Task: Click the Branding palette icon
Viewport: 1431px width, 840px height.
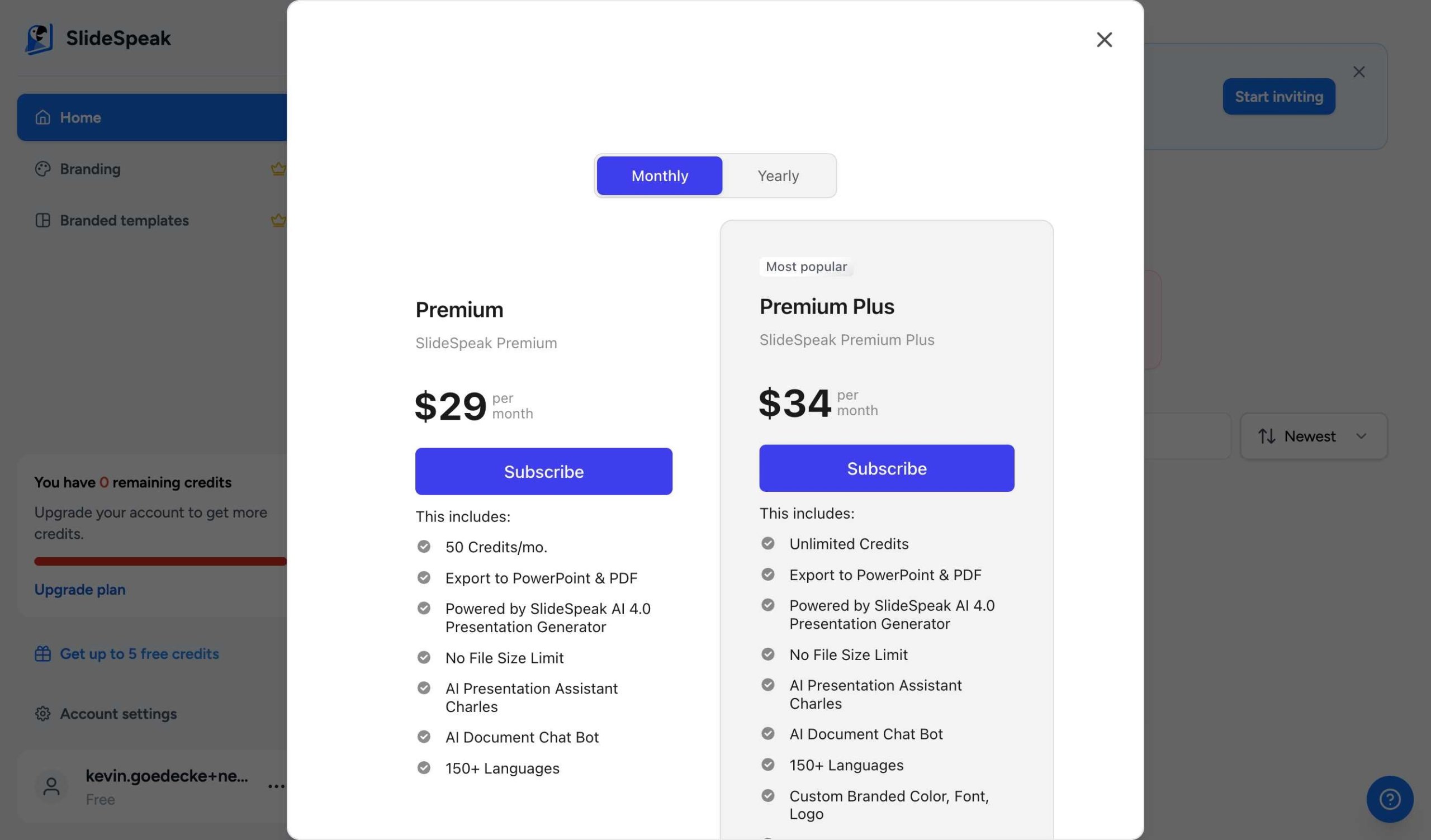Action: tap(42, 169)
